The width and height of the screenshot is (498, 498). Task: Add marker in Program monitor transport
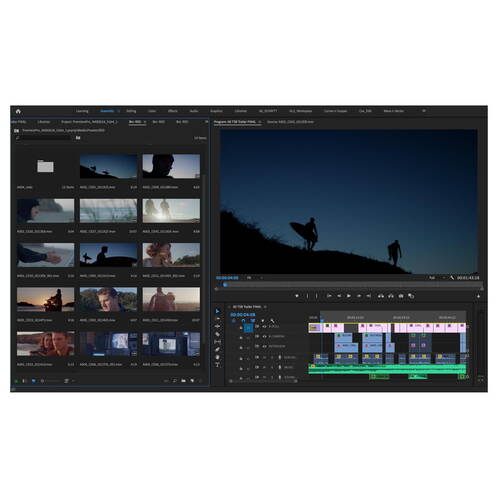point(297,296)
